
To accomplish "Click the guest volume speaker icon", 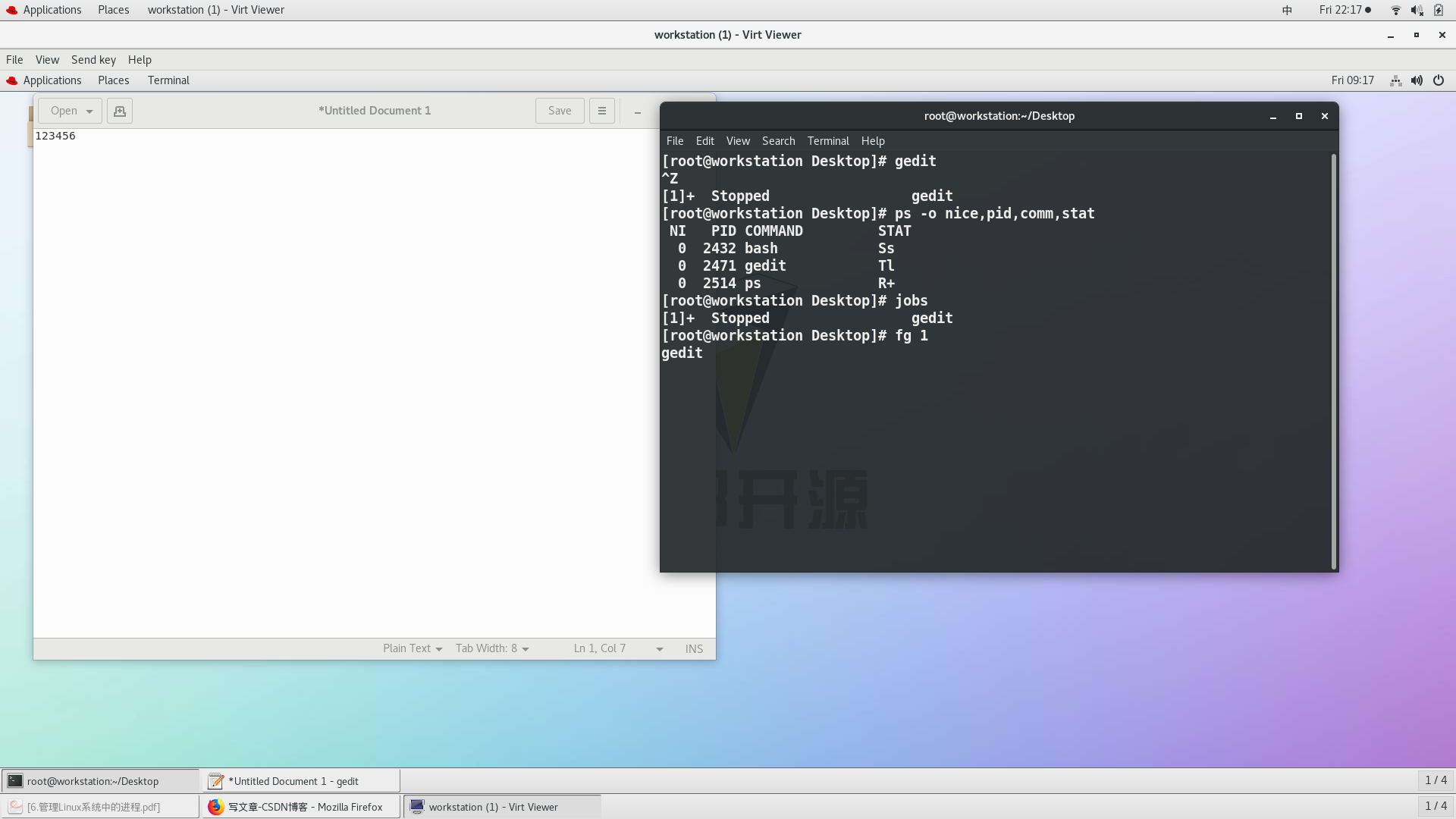I will click(x=1417, y=80).
